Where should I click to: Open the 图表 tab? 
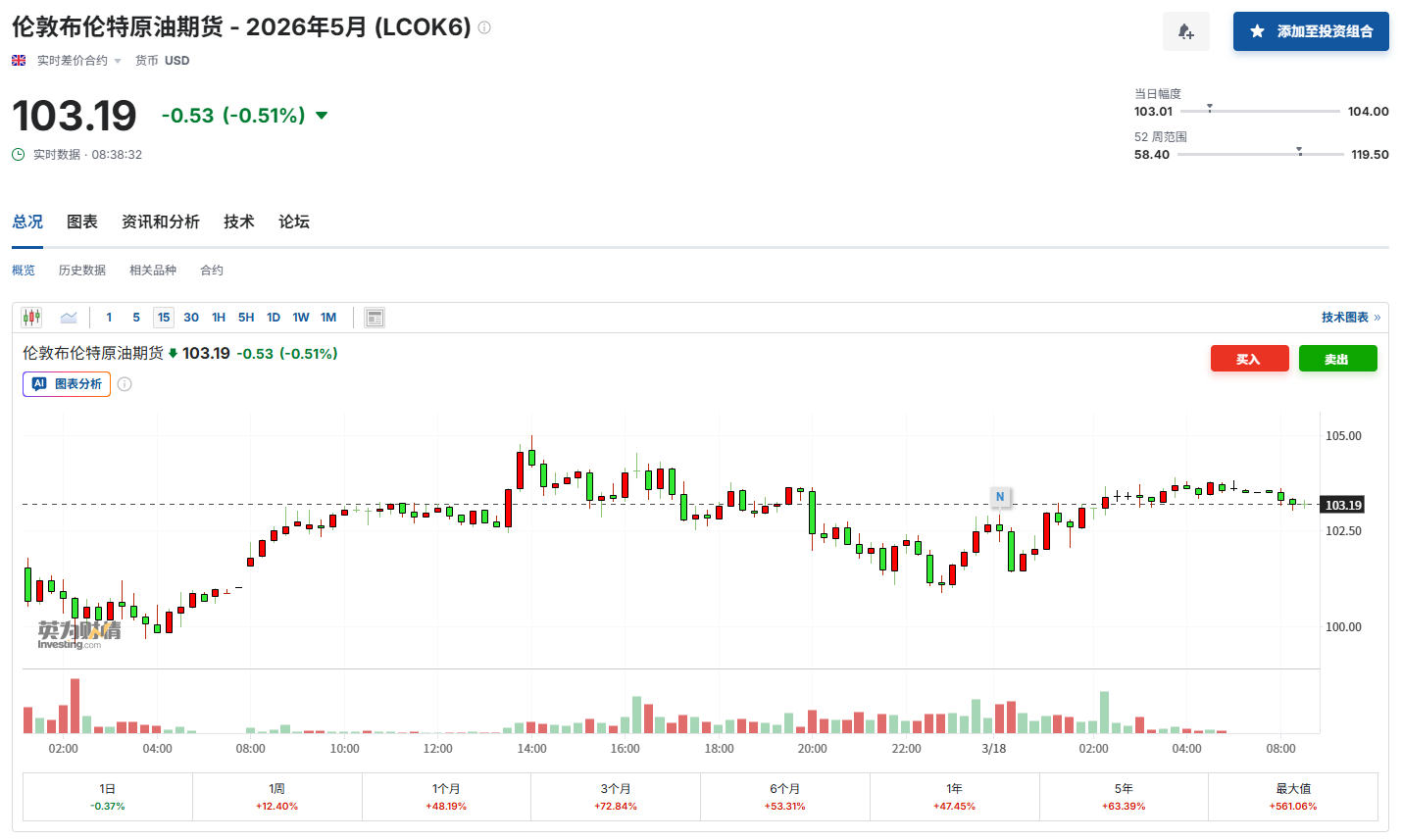click(82, 222)
